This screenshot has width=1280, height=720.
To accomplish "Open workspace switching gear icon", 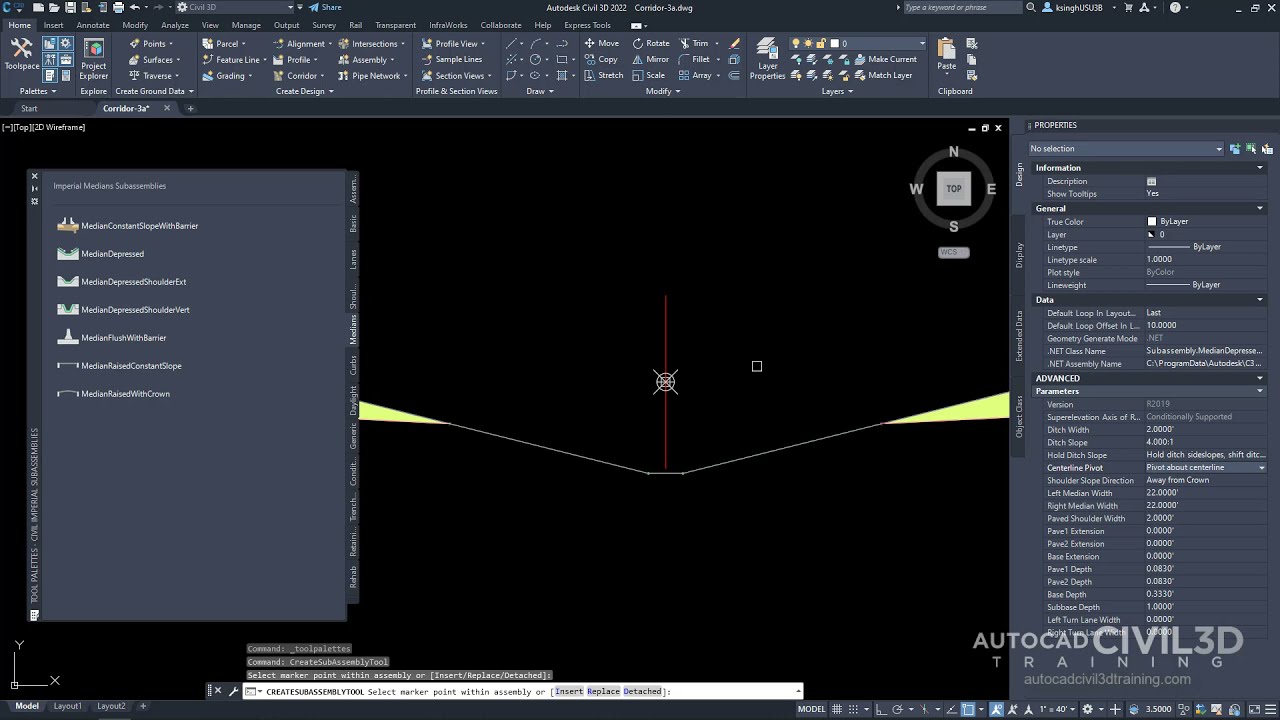I will point(1088,709).
